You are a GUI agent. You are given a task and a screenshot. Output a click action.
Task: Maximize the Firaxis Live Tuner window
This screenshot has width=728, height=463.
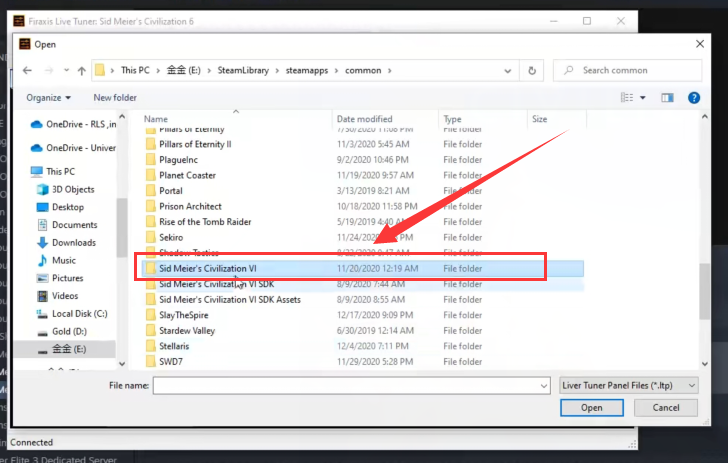pyautogui.click(x=587, y=21)
